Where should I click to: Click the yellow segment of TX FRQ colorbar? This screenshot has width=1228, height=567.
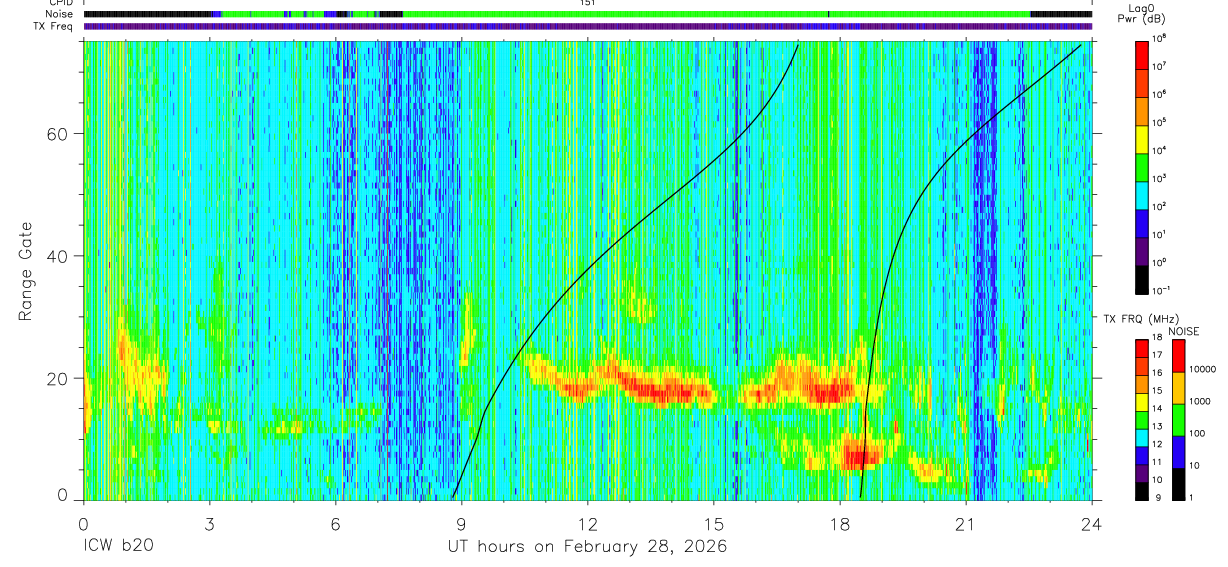[1142, 401]
